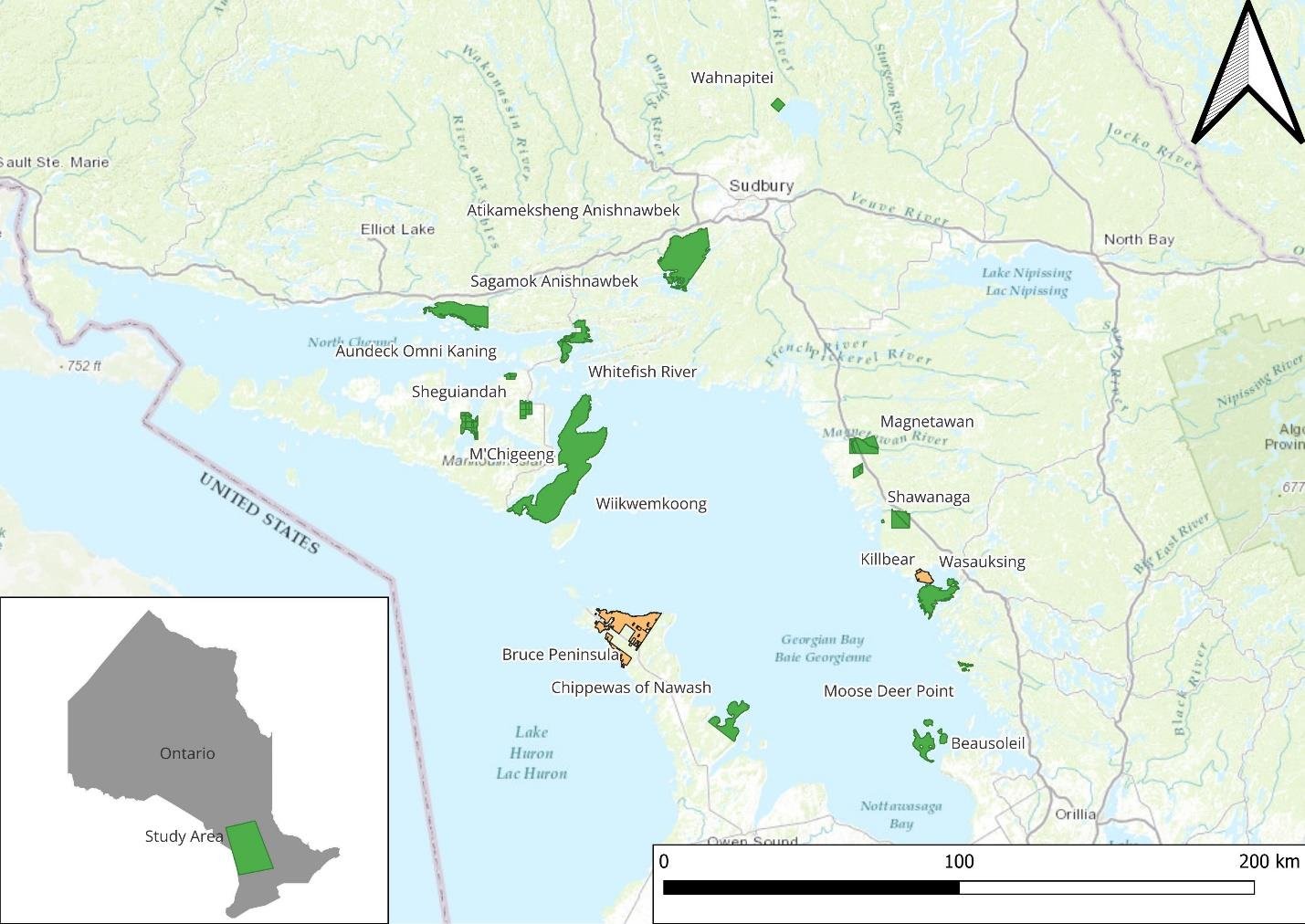Click the Sault Ste. Marie label

tap(55, 163)
